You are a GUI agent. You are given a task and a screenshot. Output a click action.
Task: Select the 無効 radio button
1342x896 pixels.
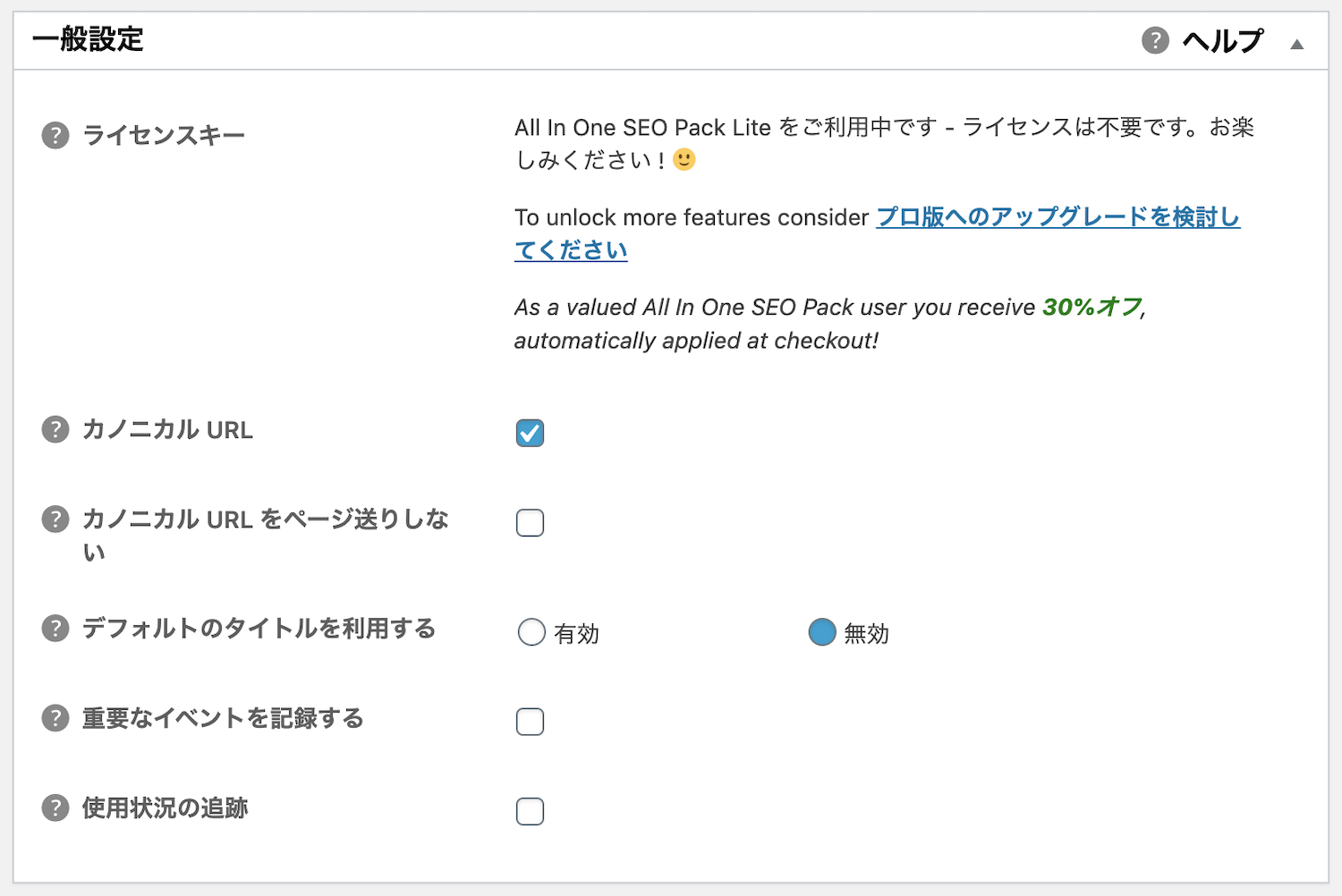coord(822,632)
